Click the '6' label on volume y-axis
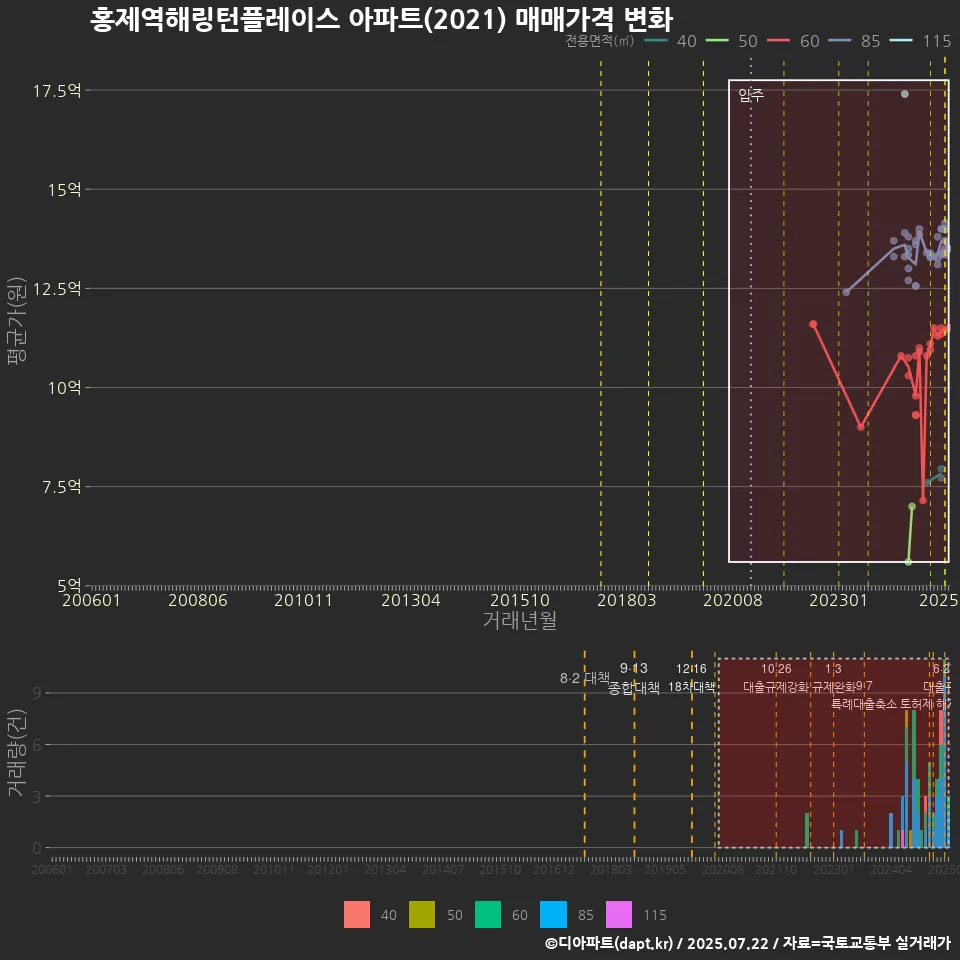Viewport: 960px width, 960px height. click(37, 745)
